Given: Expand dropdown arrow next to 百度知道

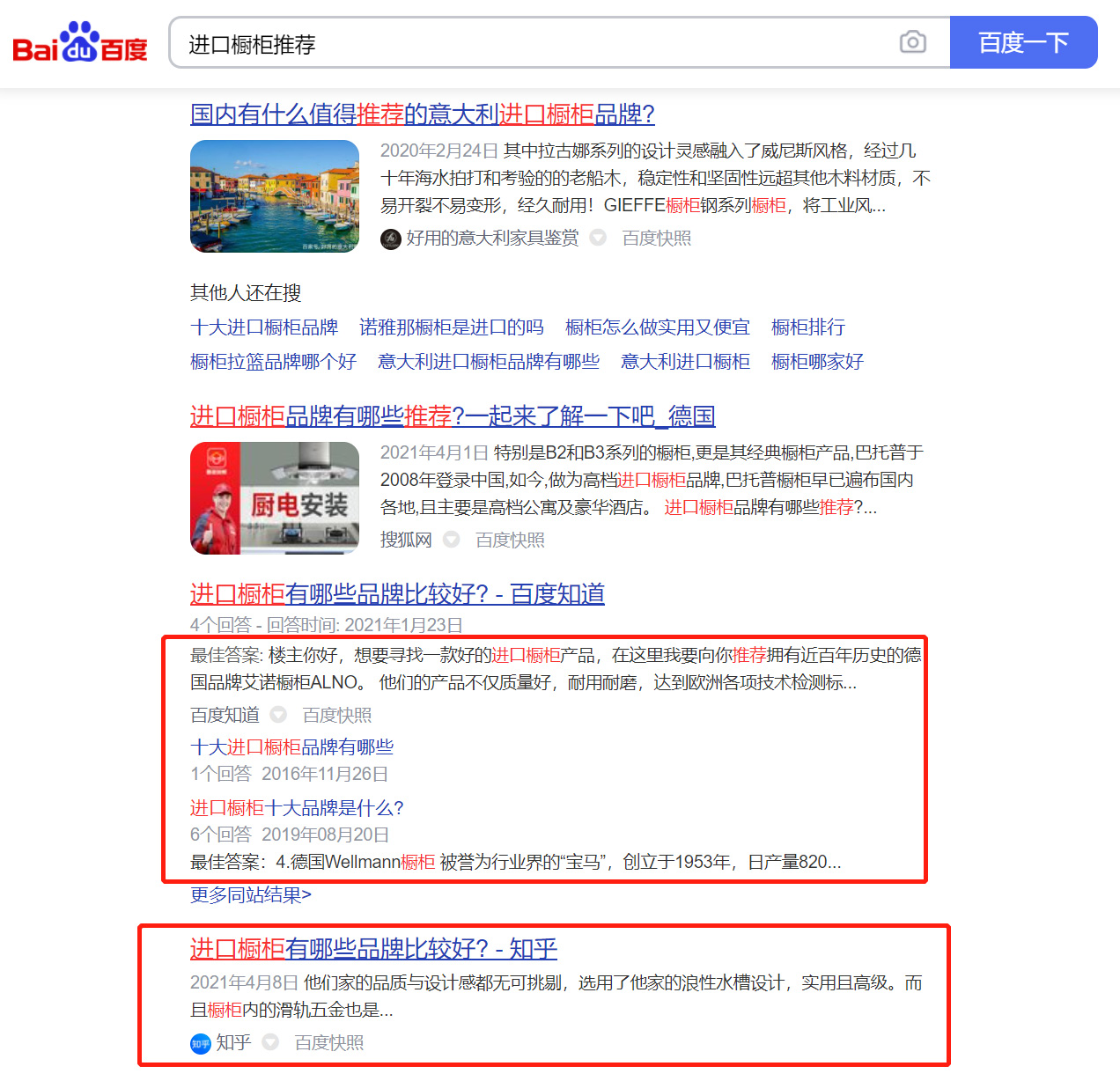Looking at the screenshot, I should (x=278, y=715).
